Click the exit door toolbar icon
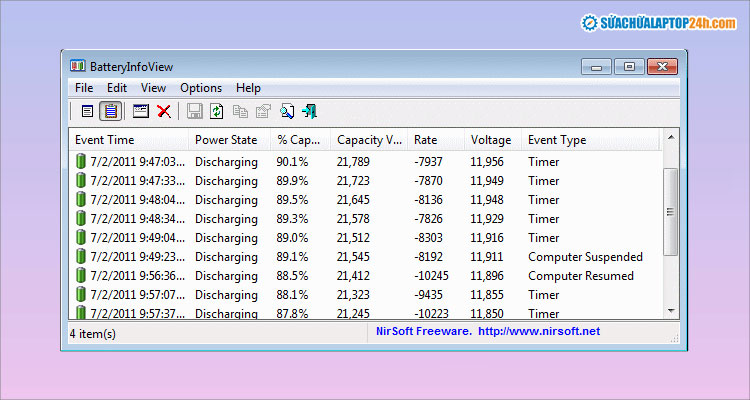 (310, 111)
